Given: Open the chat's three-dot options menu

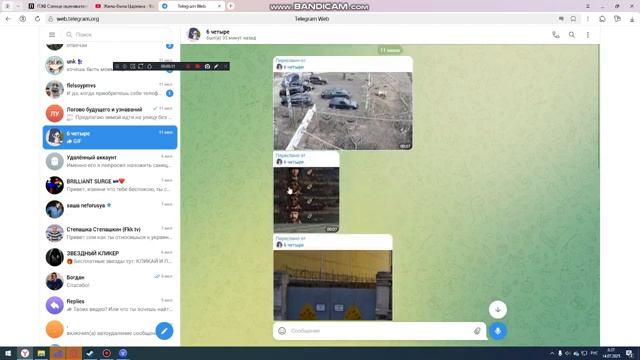Looking at the screenshot, I should point(588,35).
